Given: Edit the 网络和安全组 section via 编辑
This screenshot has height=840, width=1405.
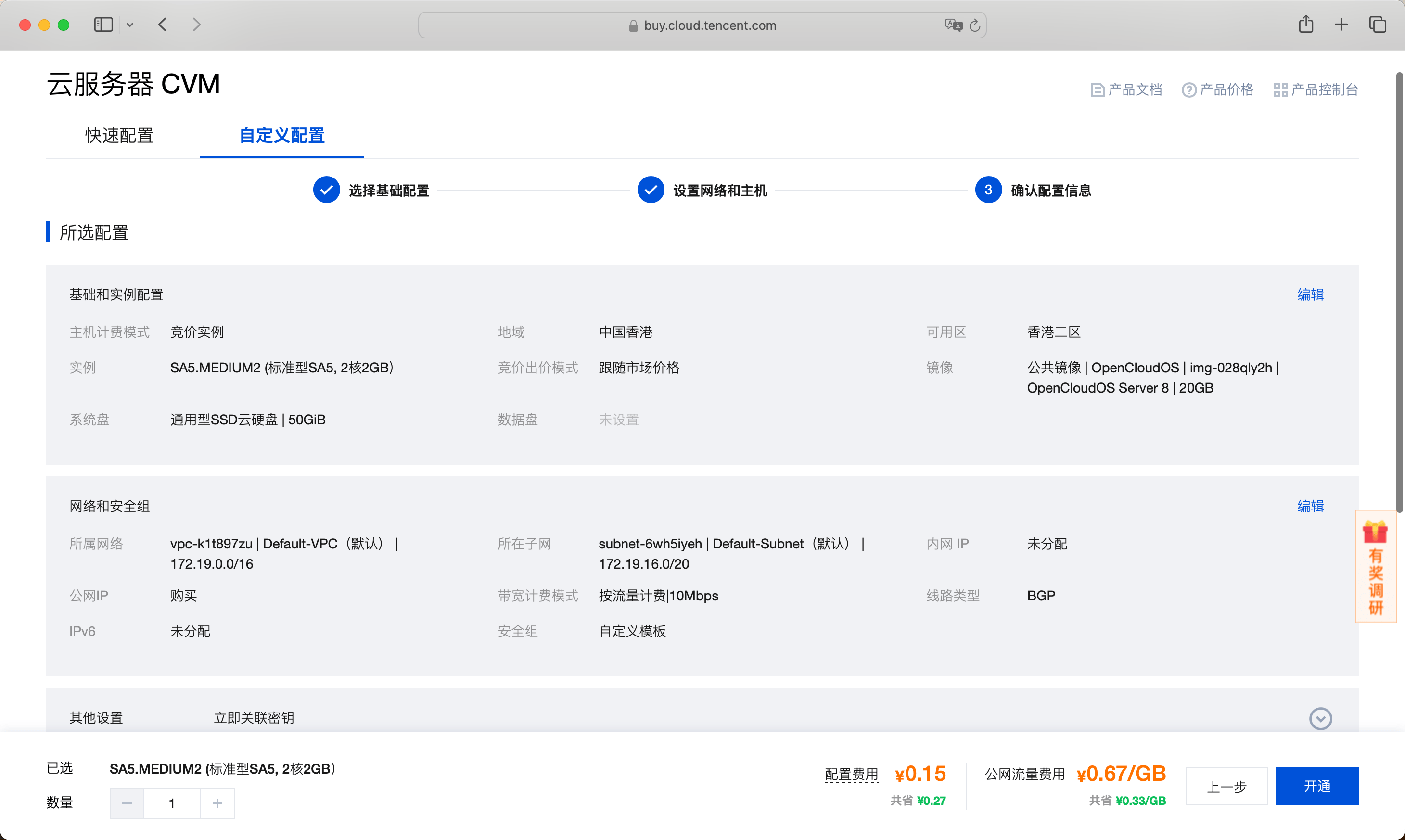Looking at the screenshot, I should pos(1311,506).
